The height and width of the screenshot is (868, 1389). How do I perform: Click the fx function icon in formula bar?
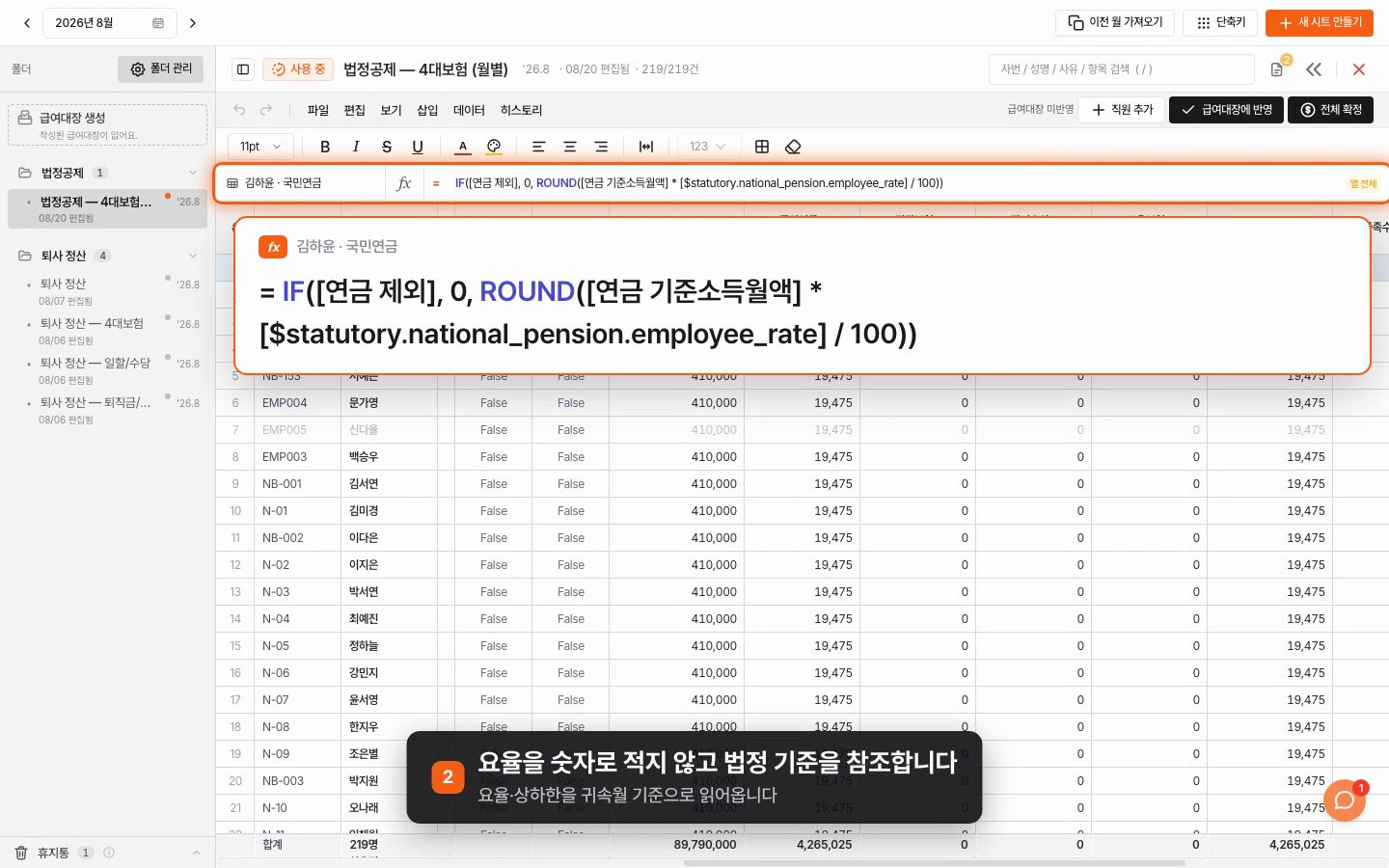[404, 183]
